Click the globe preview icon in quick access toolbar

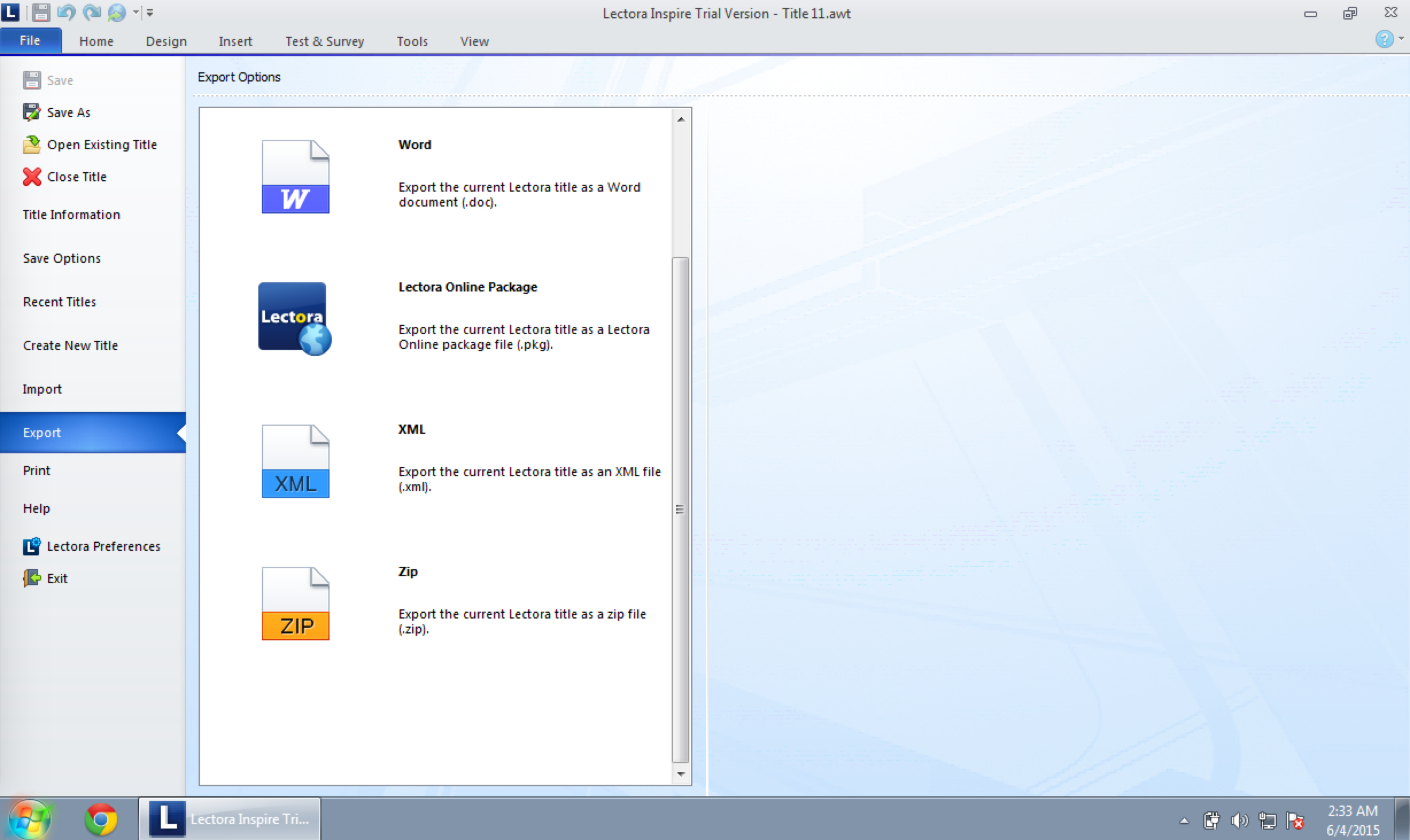pyautogui.click(x=117, y=12)
